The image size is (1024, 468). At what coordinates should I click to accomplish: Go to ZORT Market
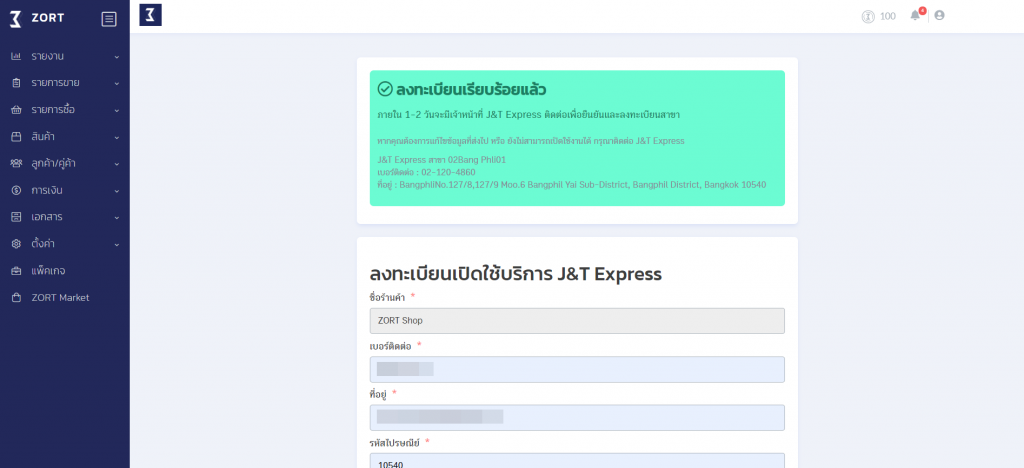tap(65, 298)
